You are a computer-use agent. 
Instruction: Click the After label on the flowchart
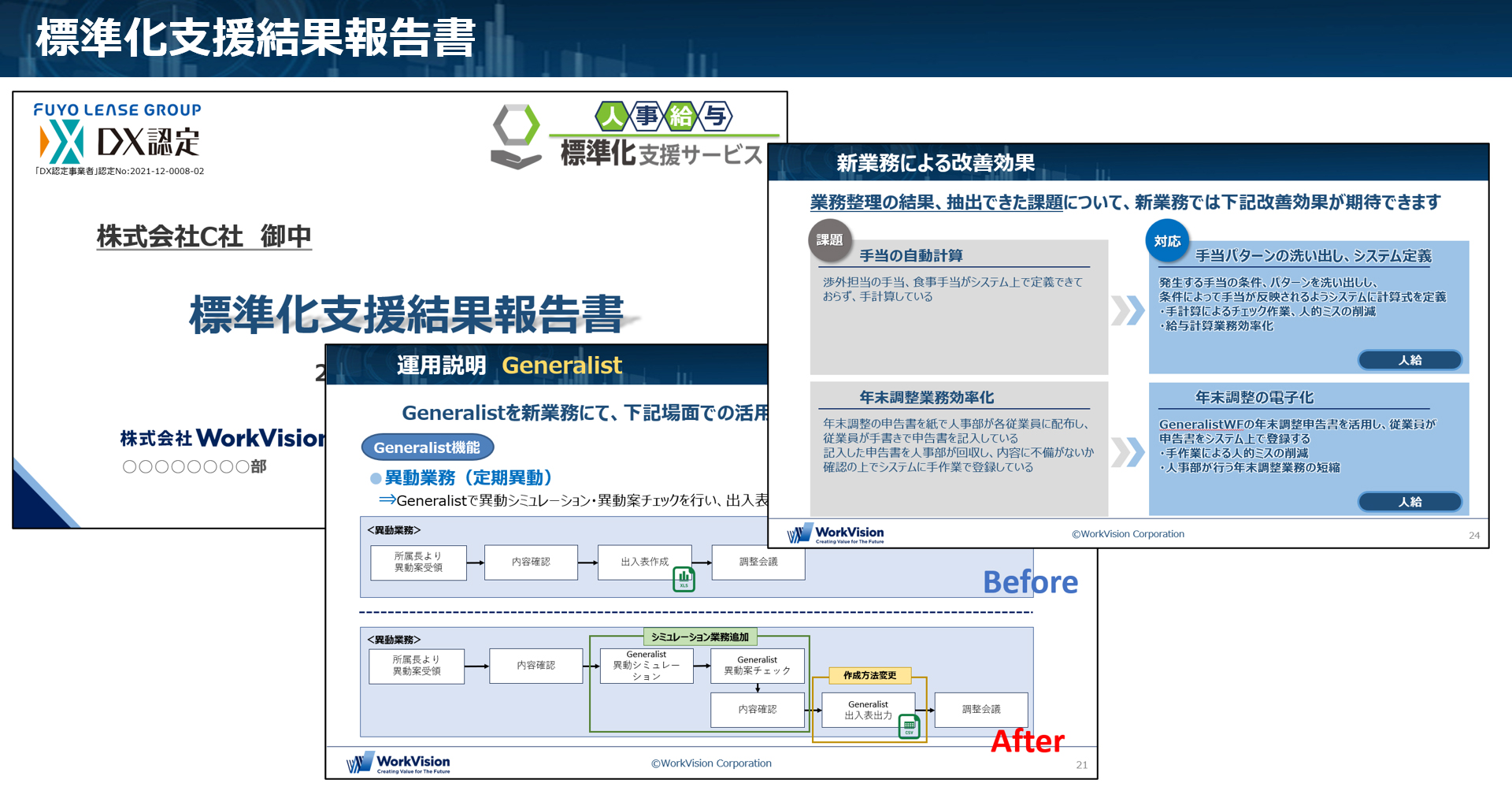tap(1028, 741)
